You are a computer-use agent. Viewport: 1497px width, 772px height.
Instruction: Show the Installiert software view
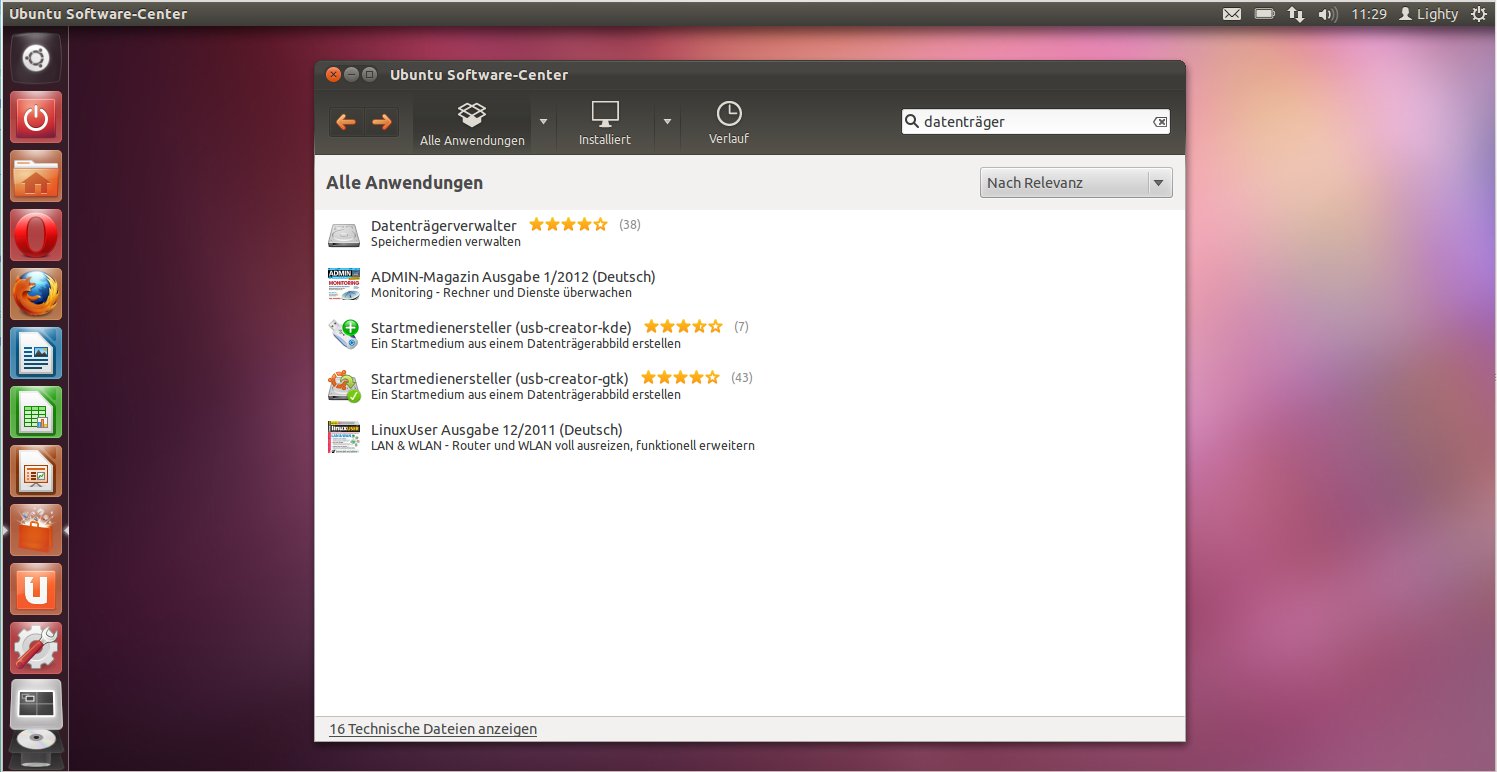tap(605, 124)
